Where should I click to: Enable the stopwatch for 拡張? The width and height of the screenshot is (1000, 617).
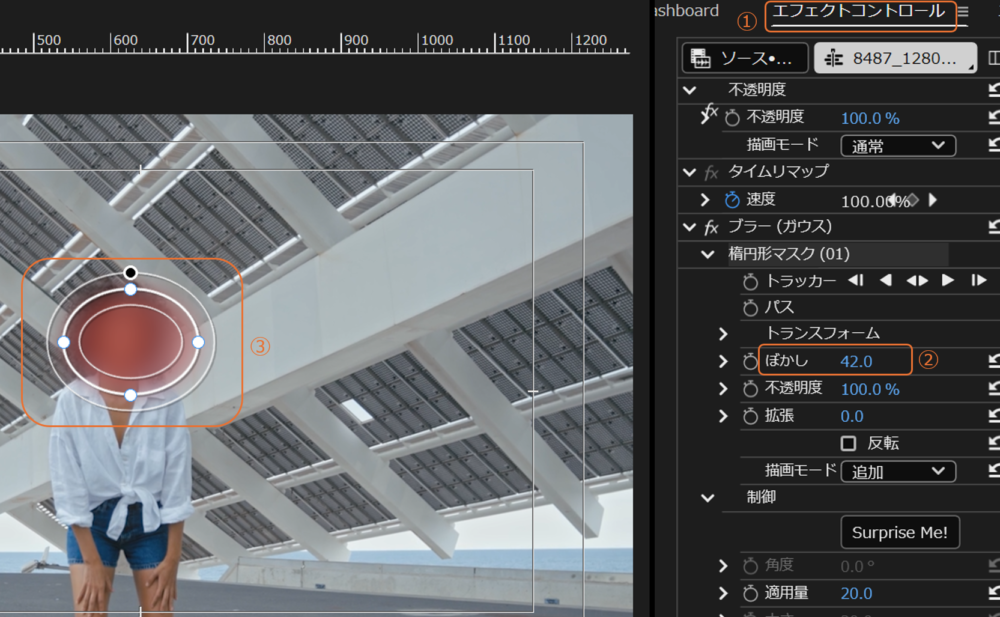(x=751, y=417)
